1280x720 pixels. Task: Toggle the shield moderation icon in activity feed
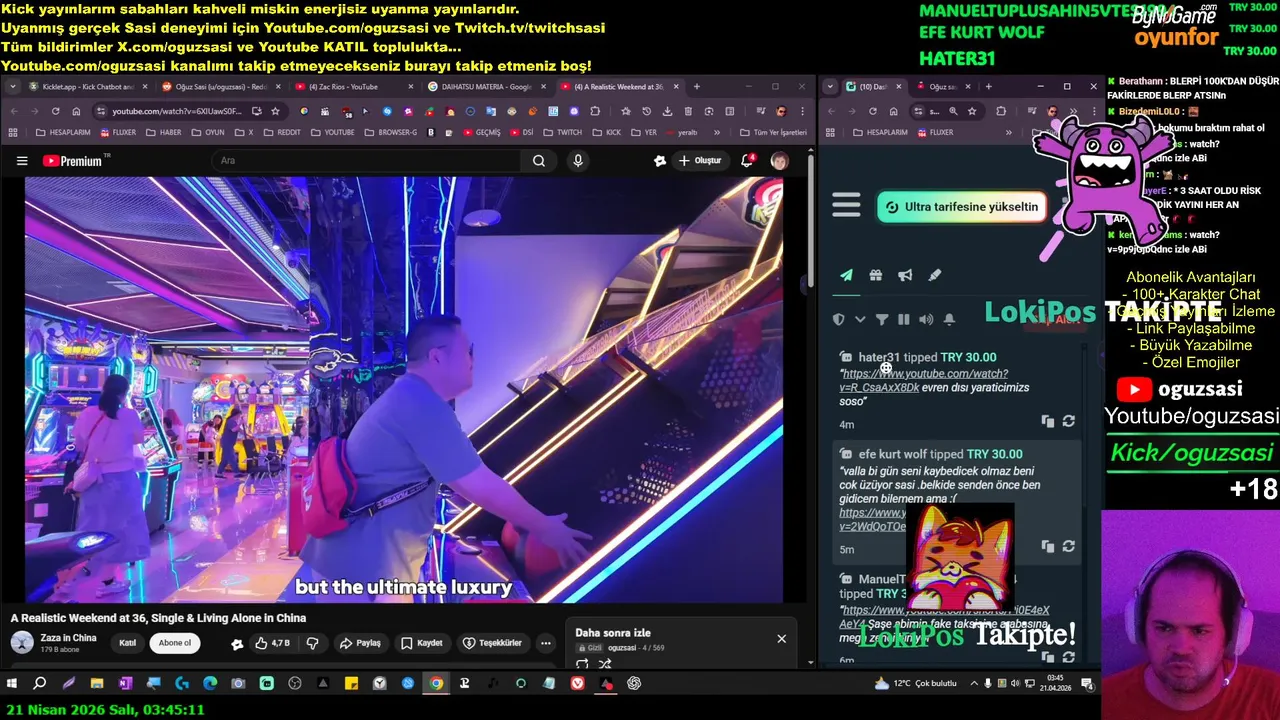click(x=839, y=319)
